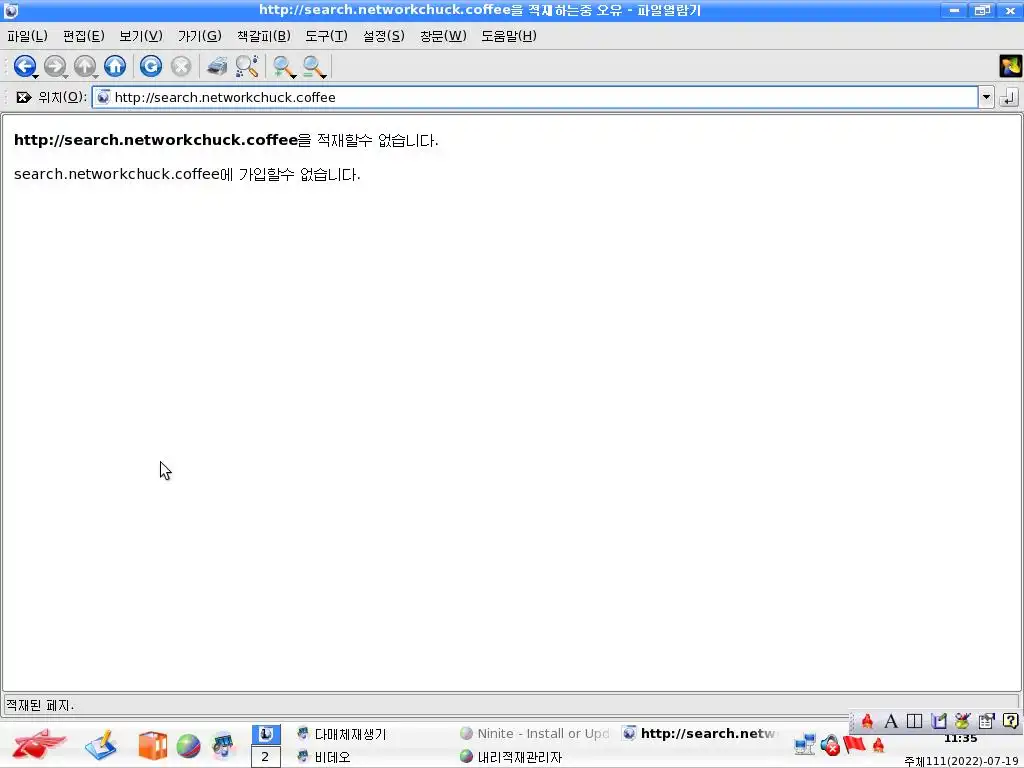Click the 가입할수 없습니다 error line
This screenshot has height=768, width=1024.
(187, 174)
